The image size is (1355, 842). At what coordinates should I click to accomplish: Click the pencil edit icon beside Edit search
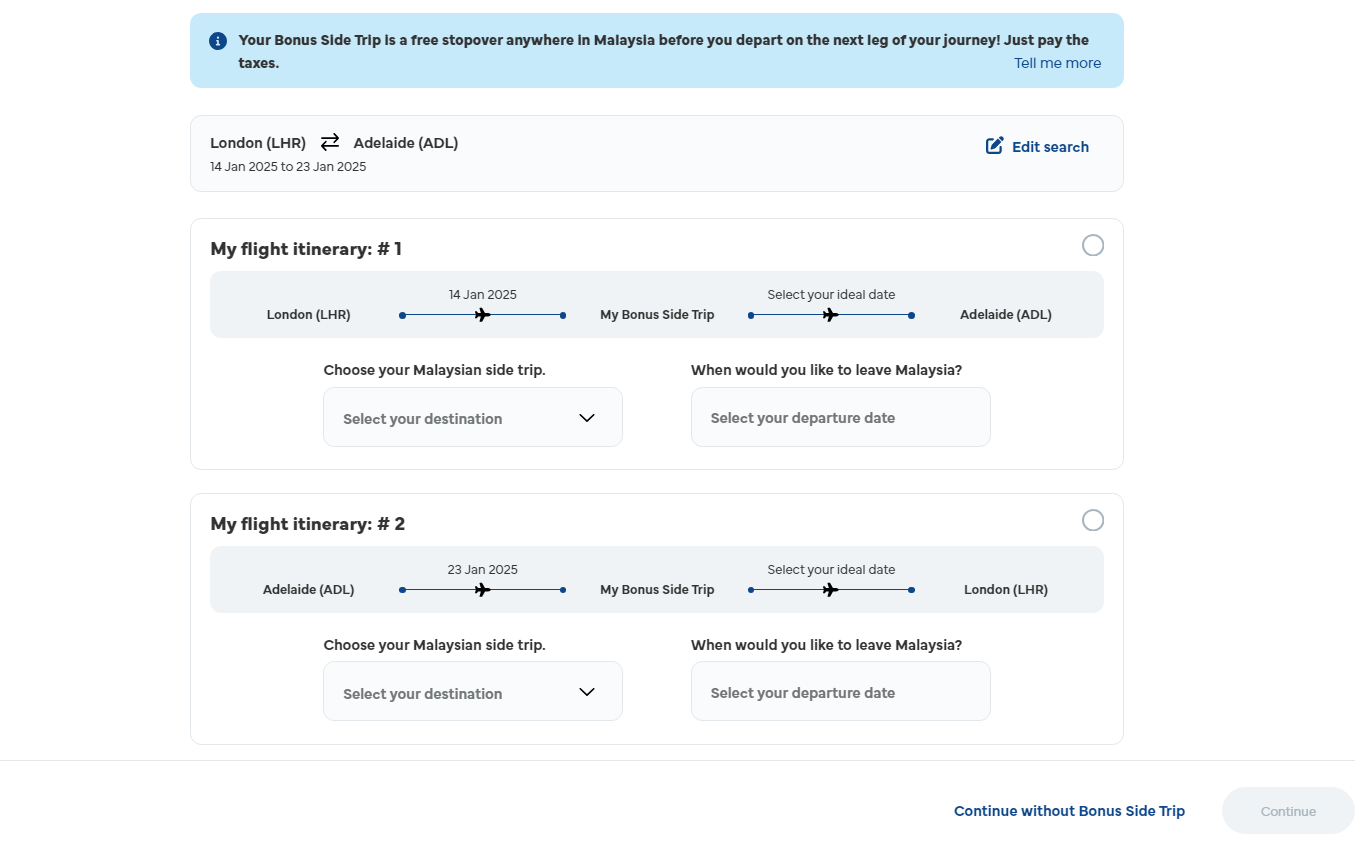994,146
